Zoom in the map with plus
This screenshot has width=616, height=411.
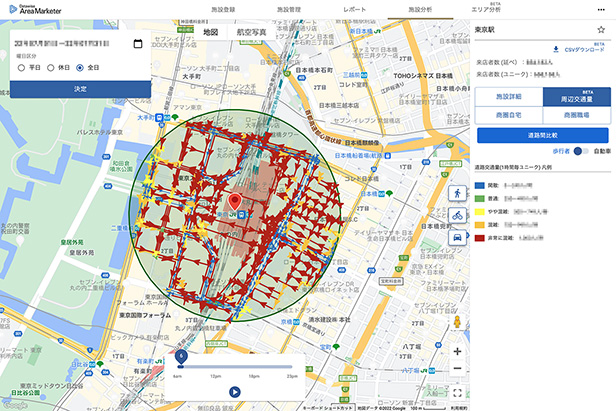(457, 351)
